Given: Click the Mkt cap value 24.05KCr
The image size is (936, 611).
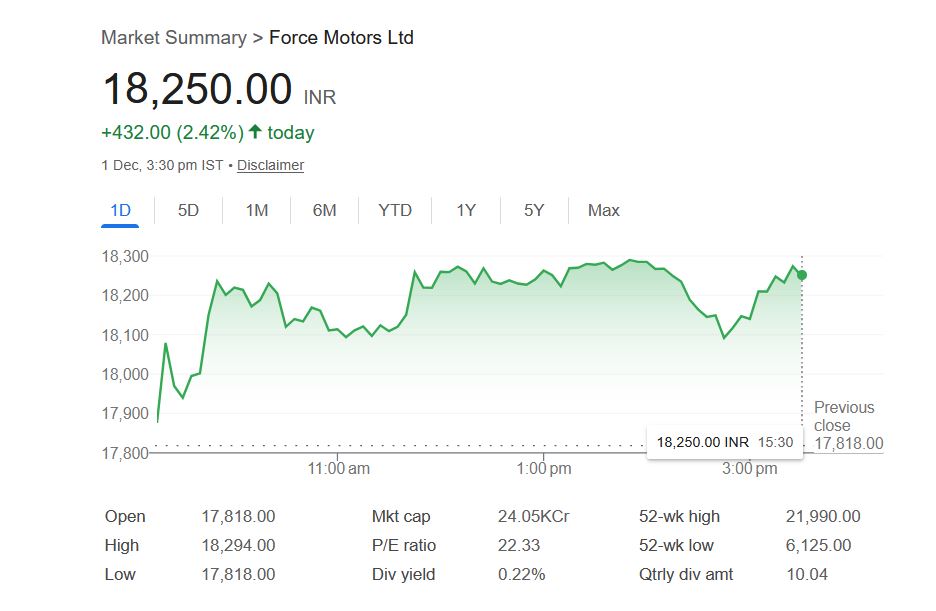Looking at the screenshot, I should click(x=533, y=517).
